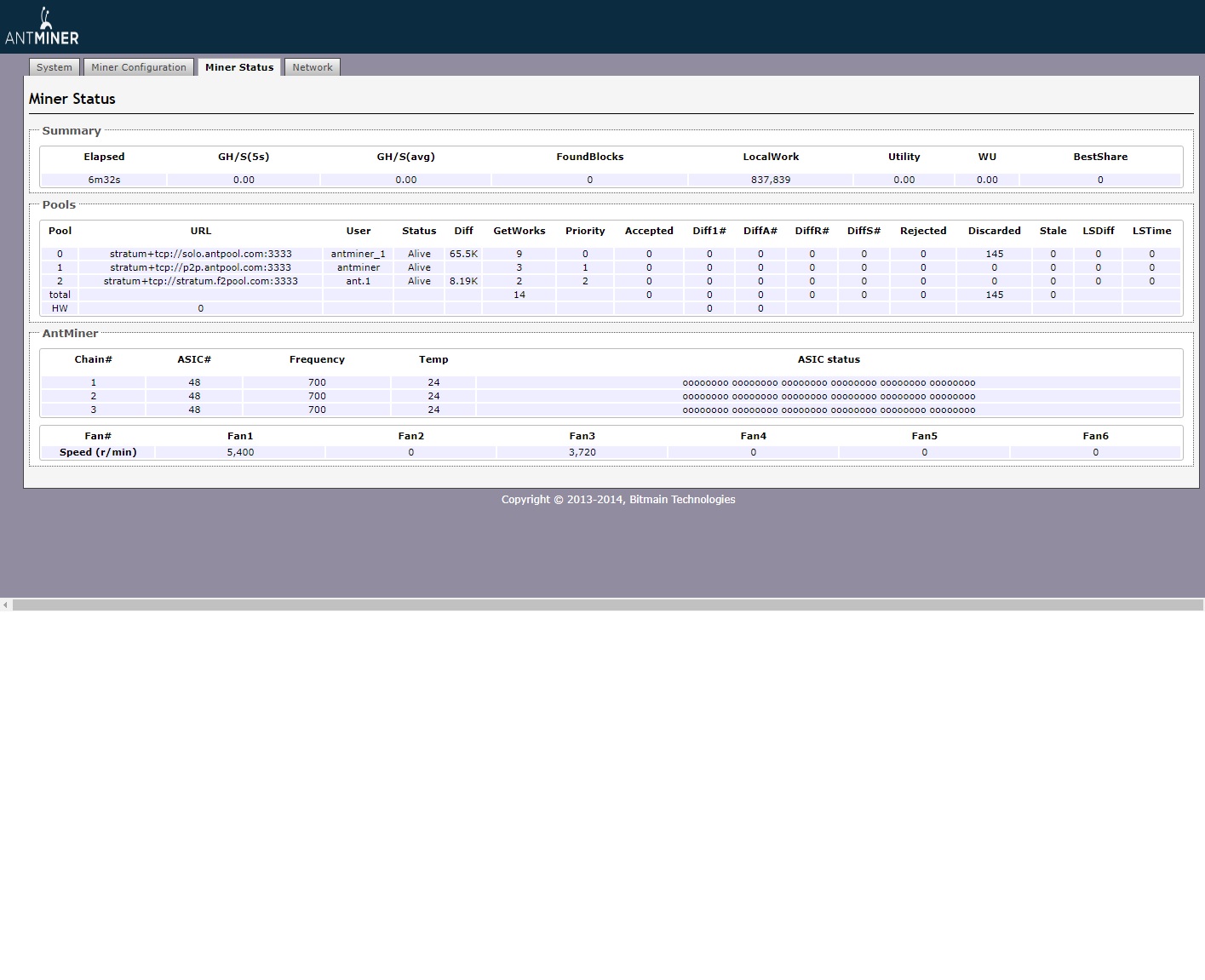Click the Fan3 speed value 3,720

[x=582, y=452]
